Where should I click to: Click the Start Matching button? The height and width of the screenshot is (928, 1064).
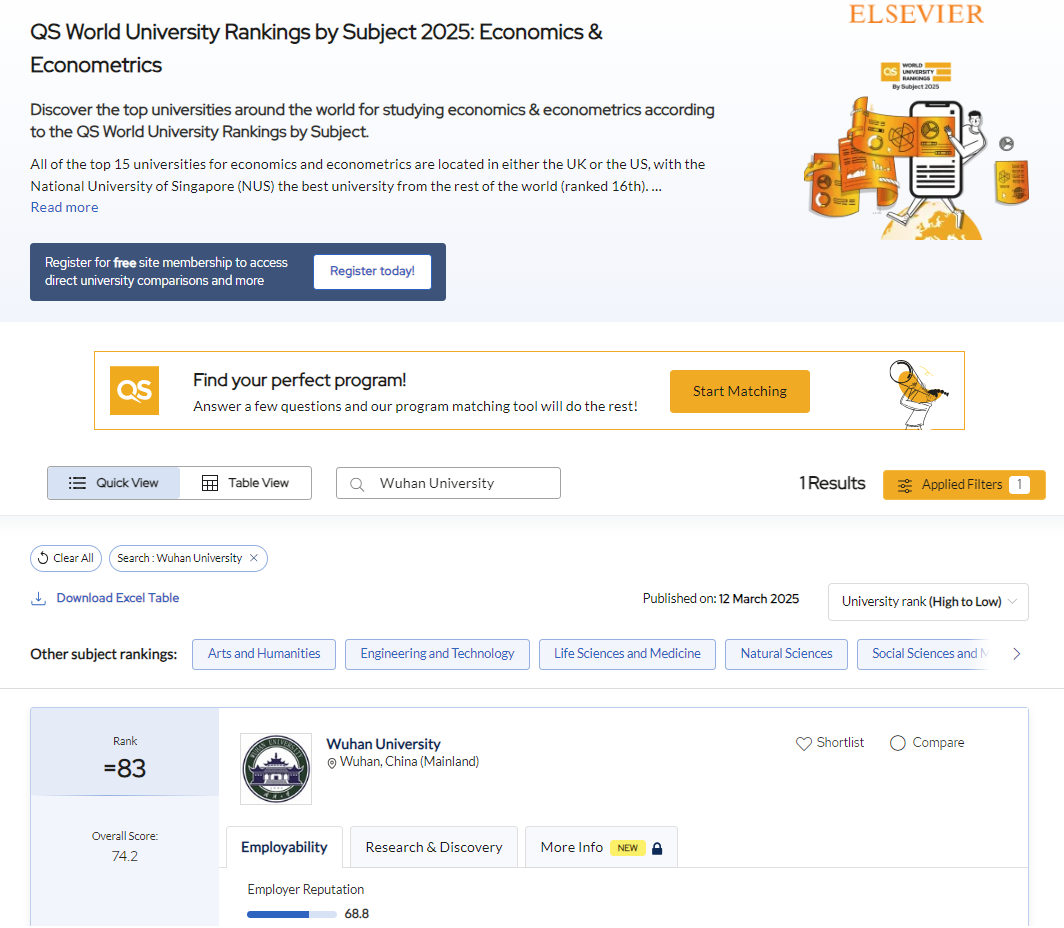pyautogui.click(x=739, y=391)
